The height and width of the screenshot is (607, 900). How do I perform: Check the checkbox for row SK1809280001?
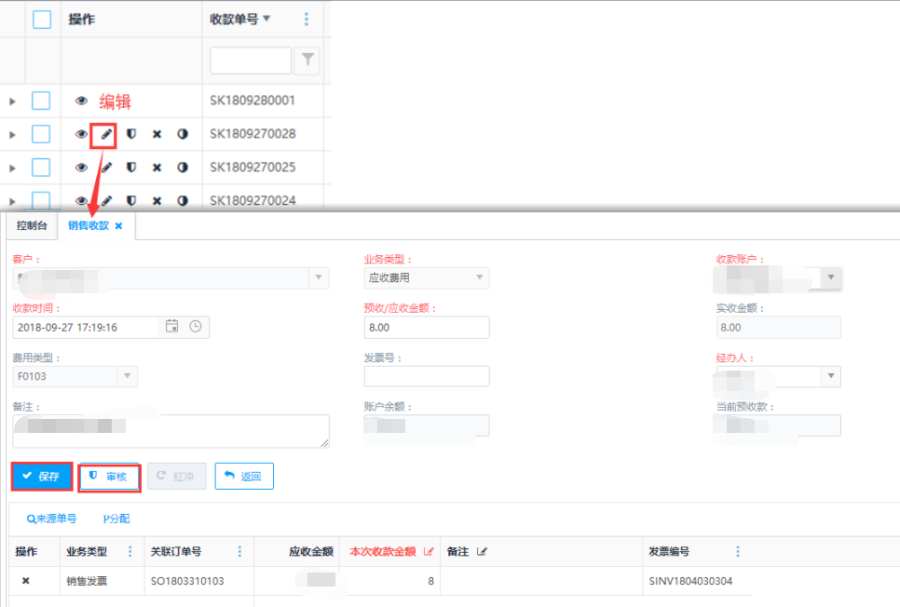[41, 101]
